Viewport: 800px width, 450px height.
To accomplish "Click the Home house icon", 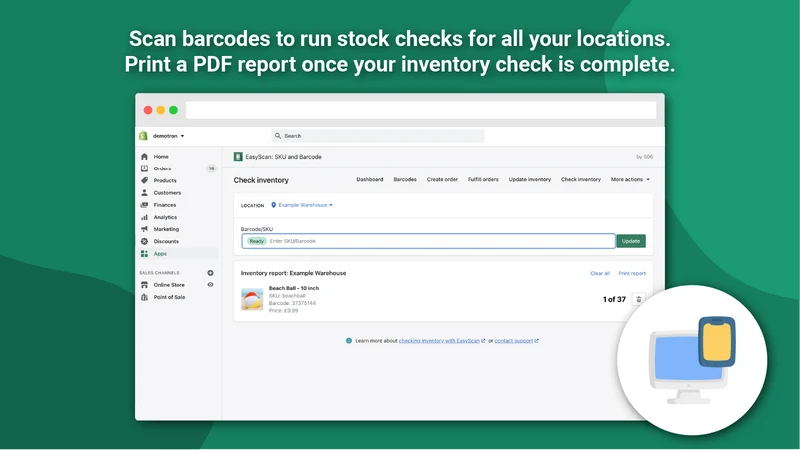I will click(x=144, y=157).
